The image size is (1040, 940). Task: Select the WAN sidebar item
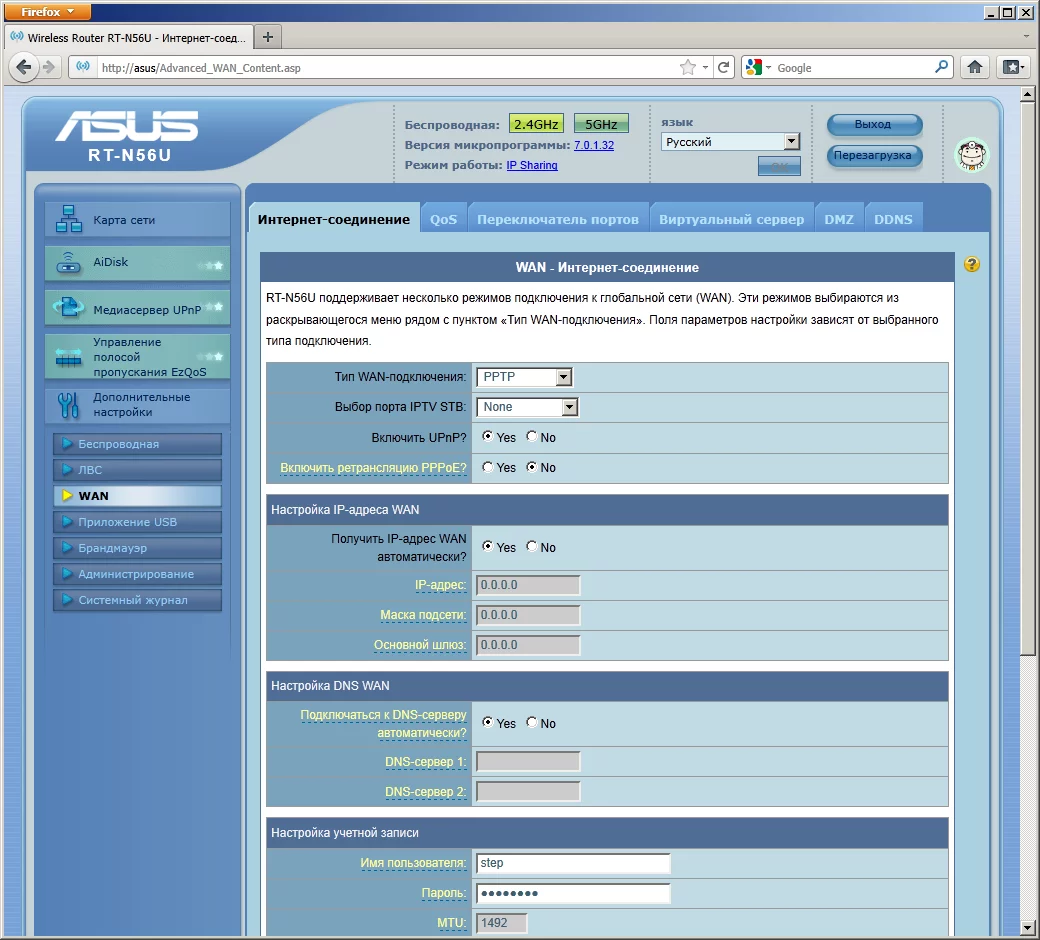tap(137, 496)
